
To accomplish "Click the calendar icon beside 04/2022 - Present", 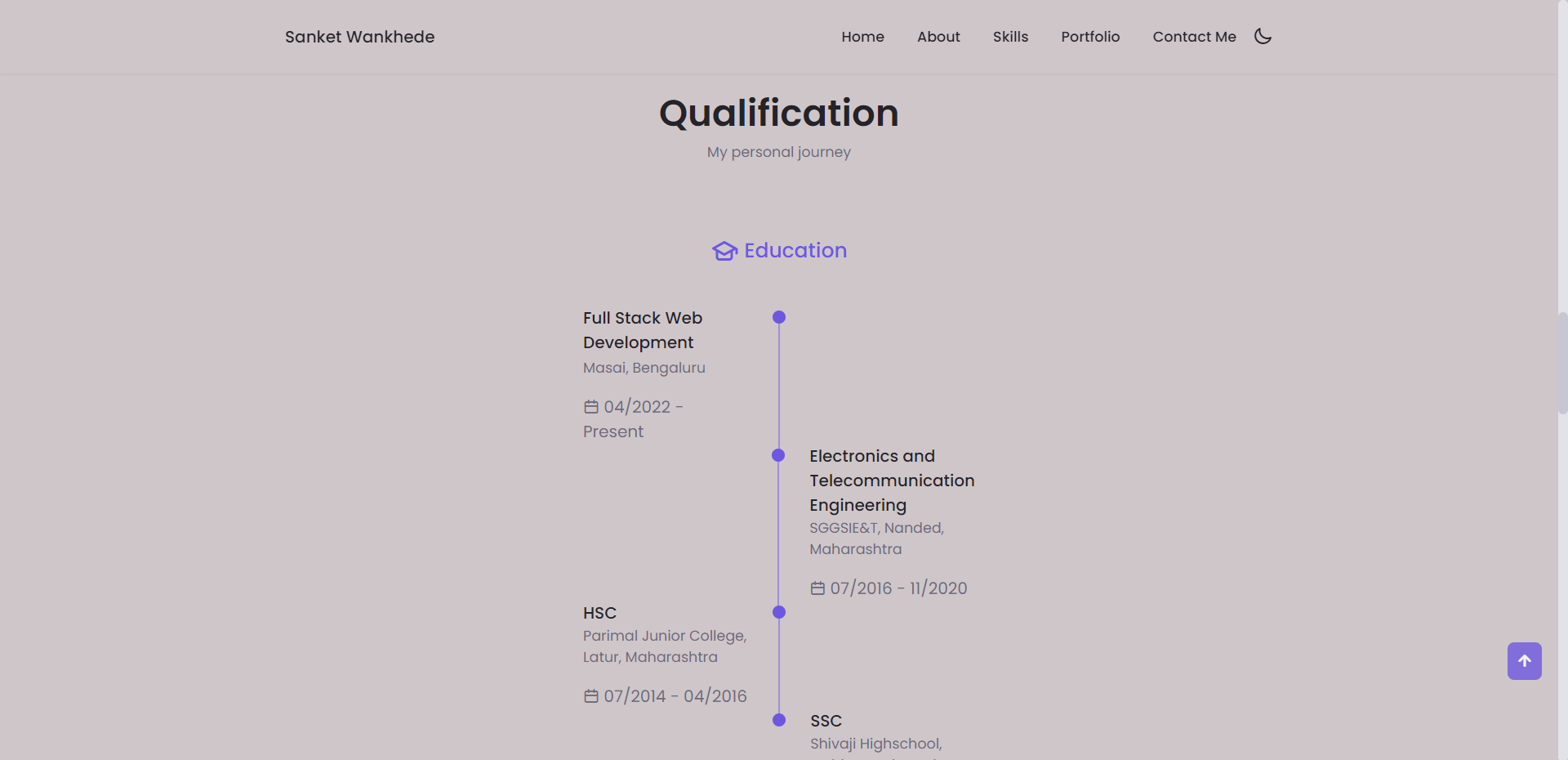I will pyautogui.click(x=590, y=406).
